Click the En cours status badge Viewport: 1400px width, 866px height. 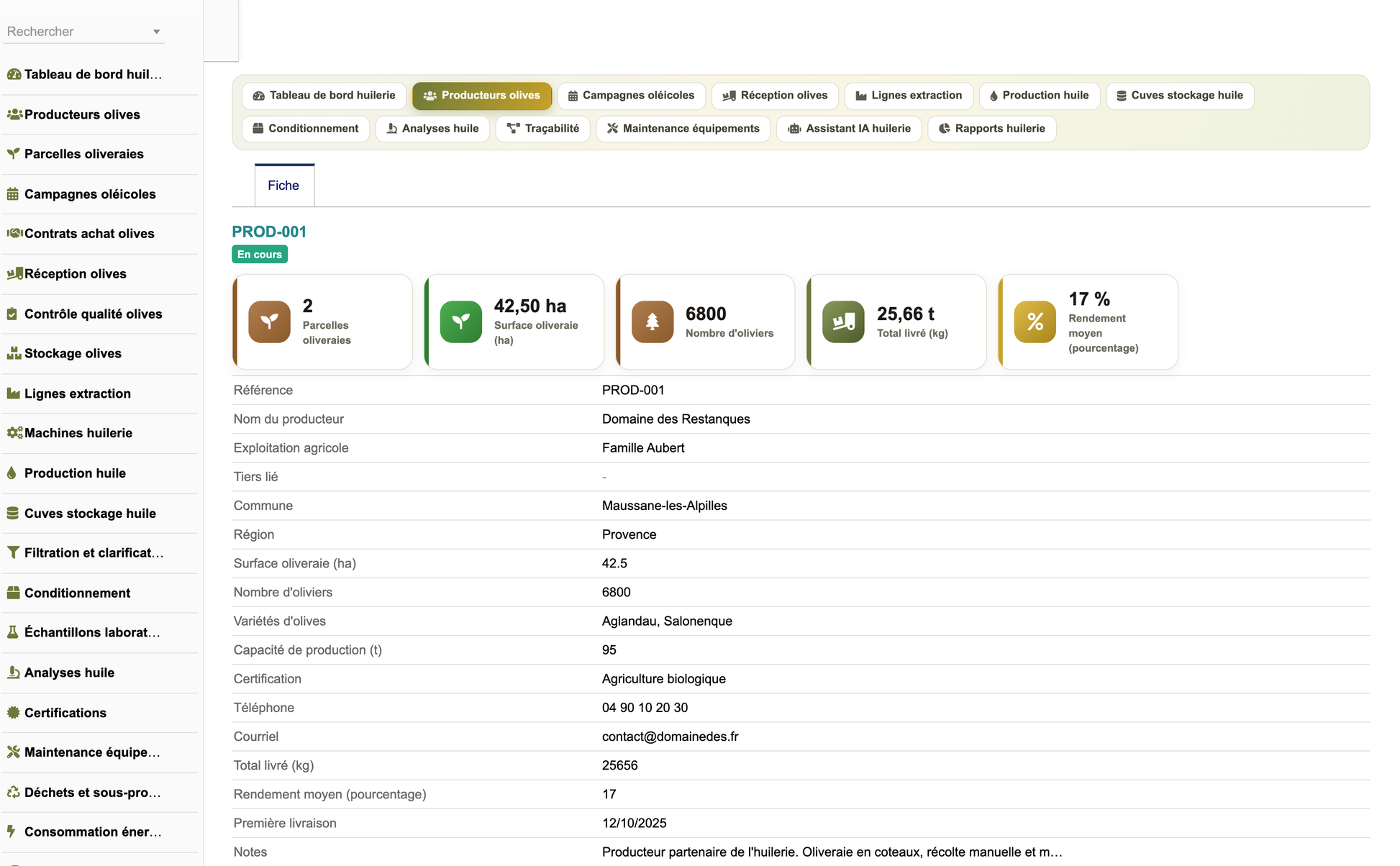260,255
